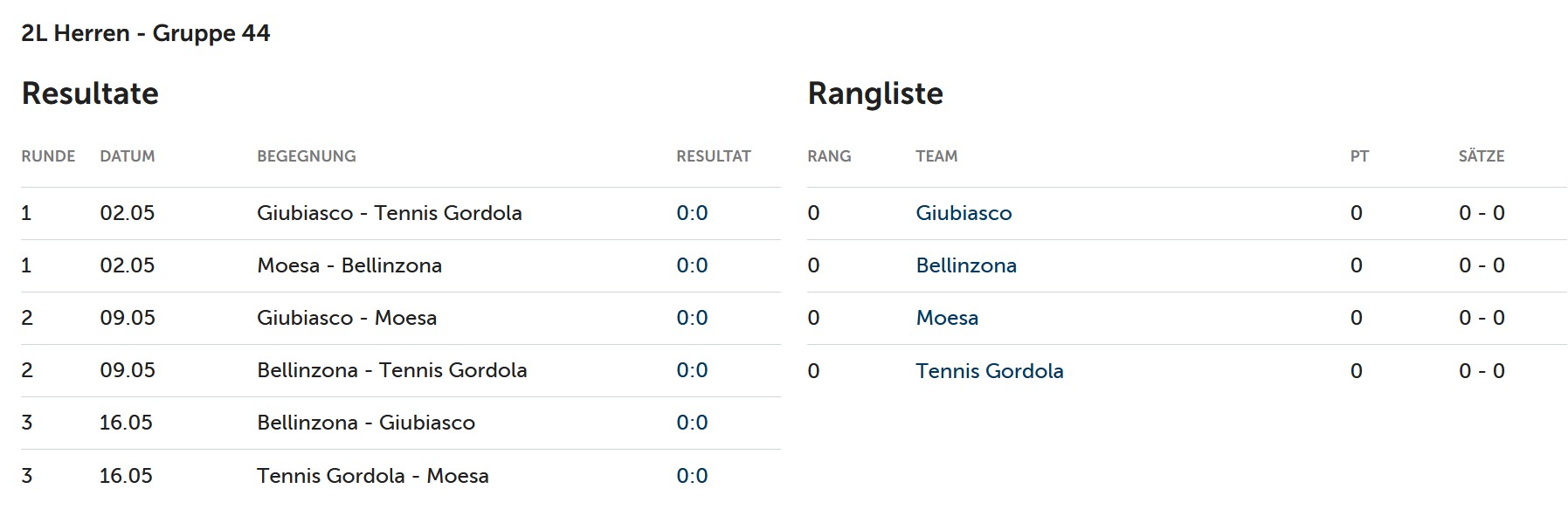The image size is (1568, 530).
Task: Click the 0:0 result for Moesa - Bellinzona
Action: pos(692,265)
